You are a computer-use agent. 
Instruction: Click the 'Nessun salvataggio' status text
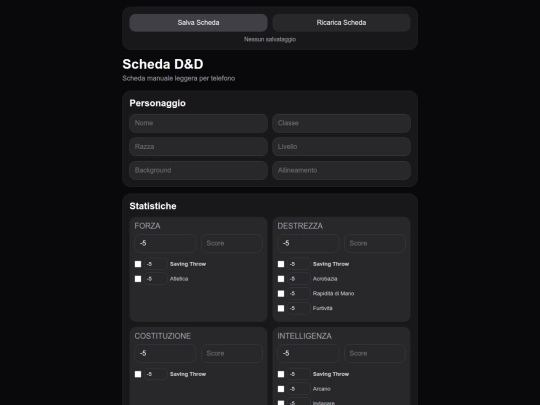point(270,40)
